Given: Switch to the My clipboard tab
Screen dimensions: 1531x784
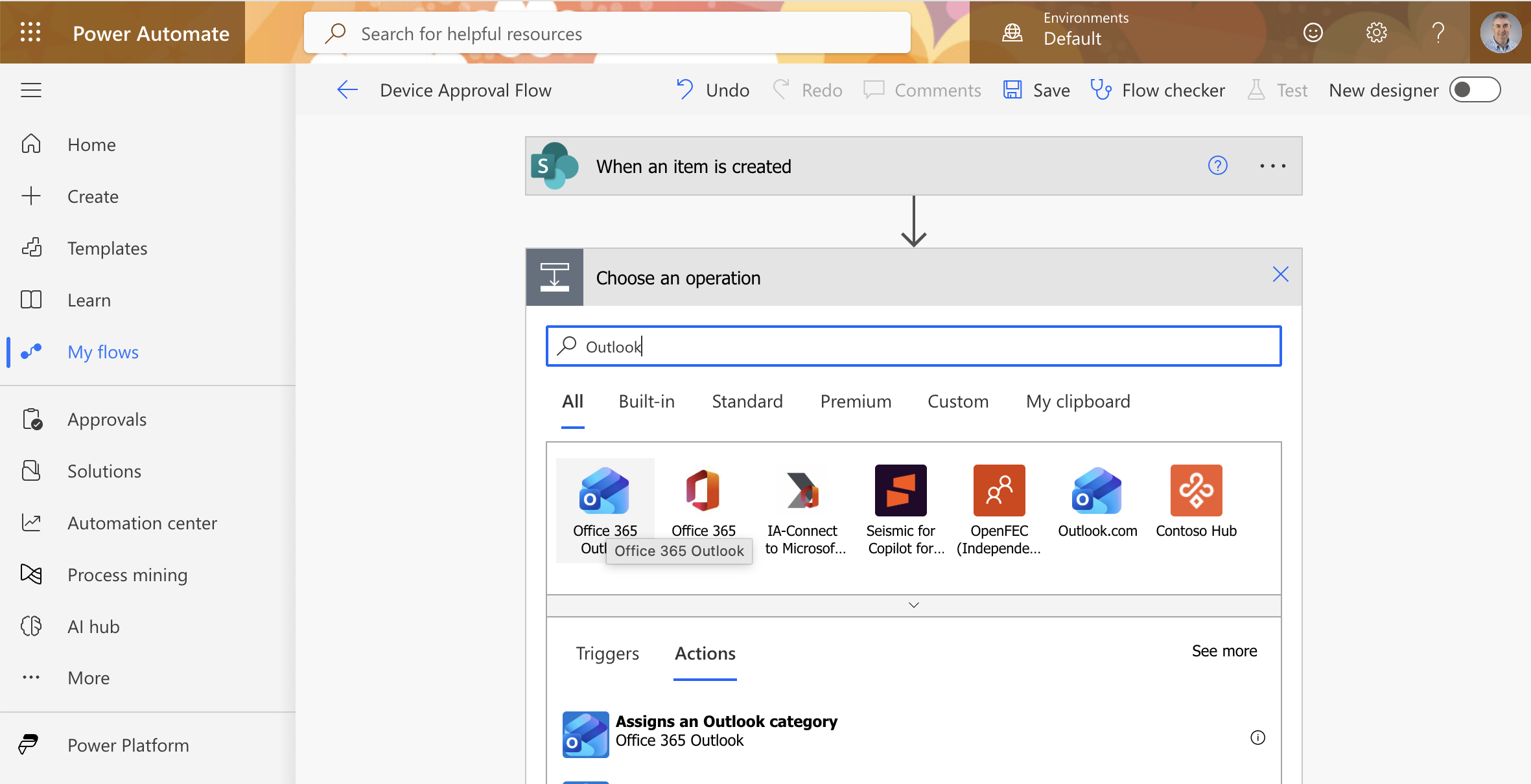Looking at the screenshot, I should pyautogui.click(x=1078, y=402).
